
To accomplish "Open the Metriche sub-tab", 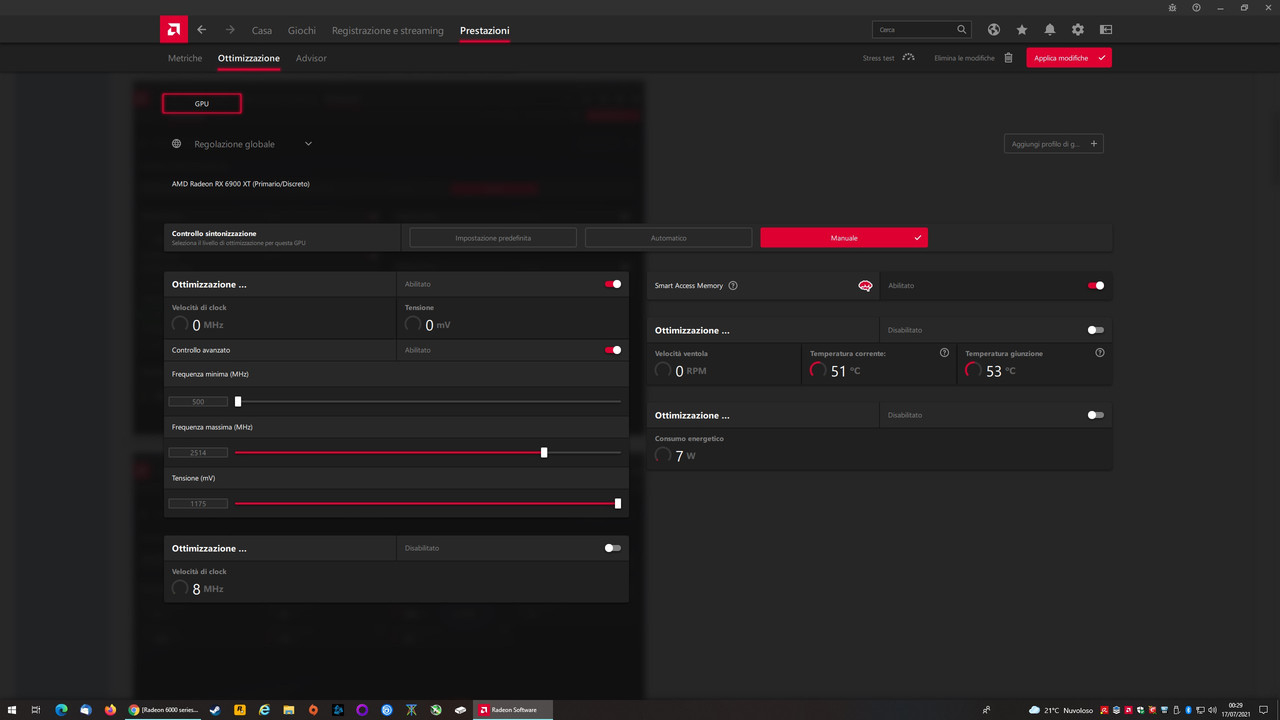I will (185, 58).
